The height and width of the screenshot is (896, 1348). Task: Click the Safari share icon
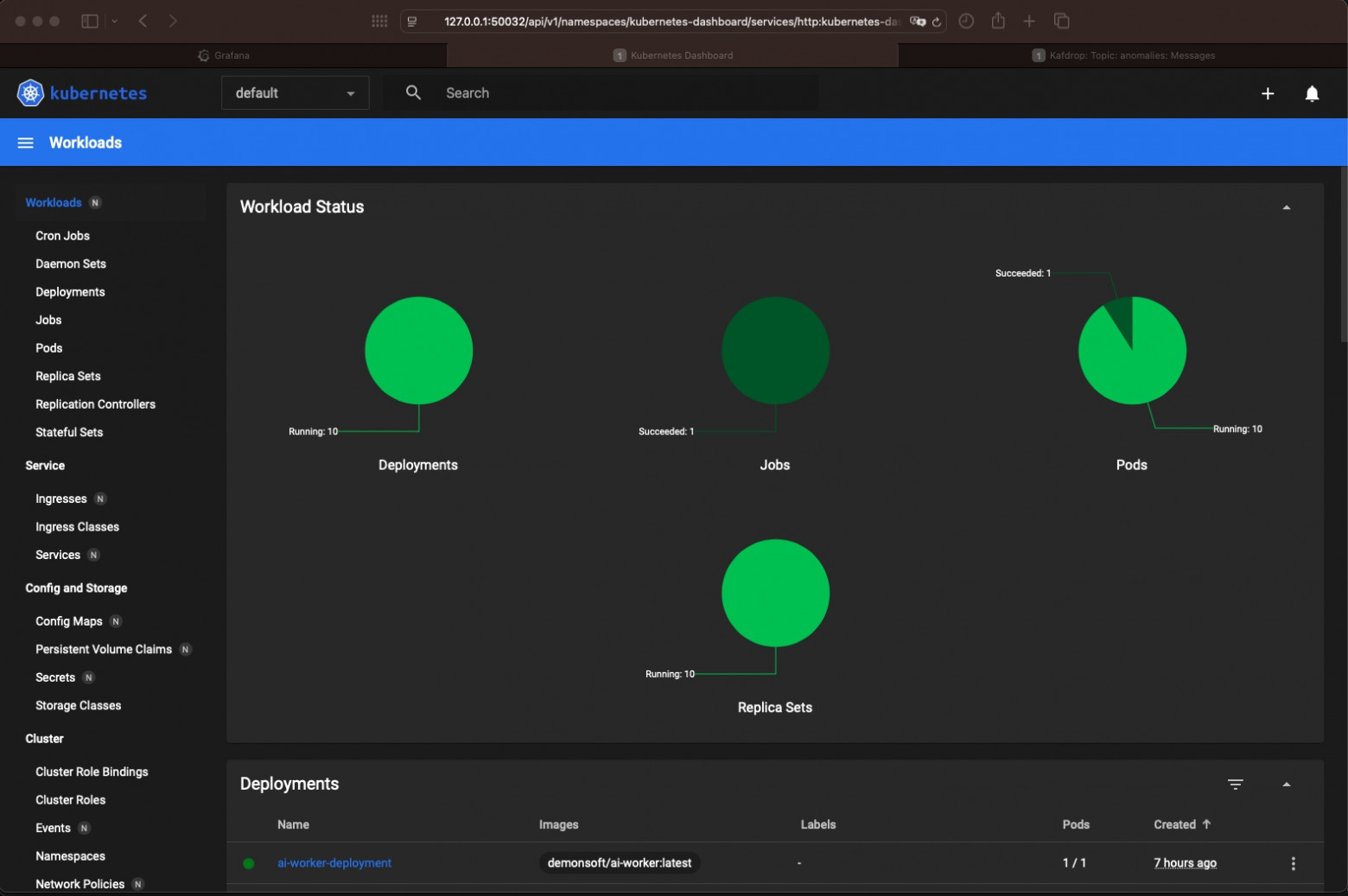[x=998, y=21]
